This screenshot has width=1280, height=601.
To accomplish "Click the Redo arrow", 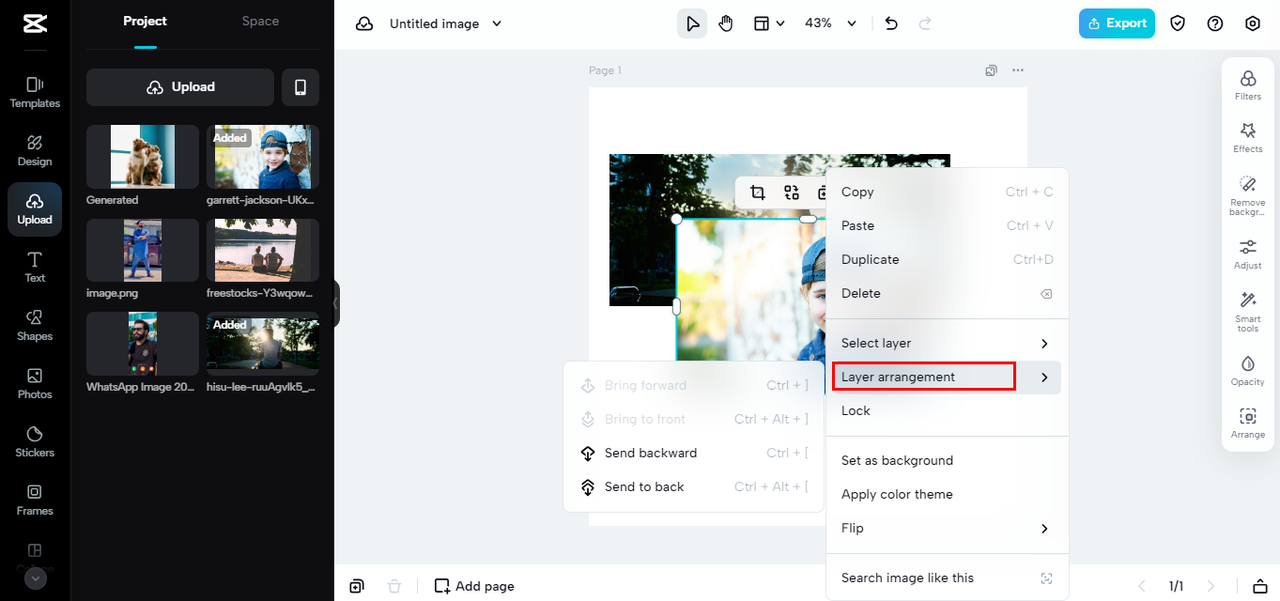I will (925, 23).
